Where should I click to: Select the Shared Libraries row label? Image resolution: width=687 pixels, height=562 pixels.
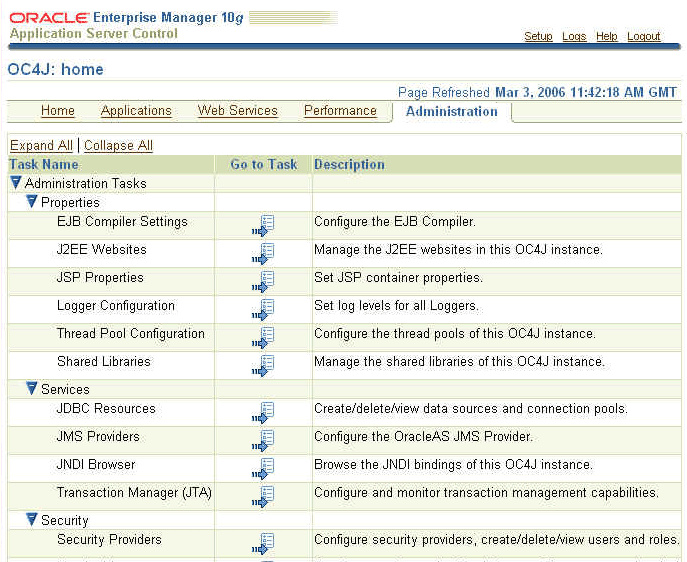(104, 362)
